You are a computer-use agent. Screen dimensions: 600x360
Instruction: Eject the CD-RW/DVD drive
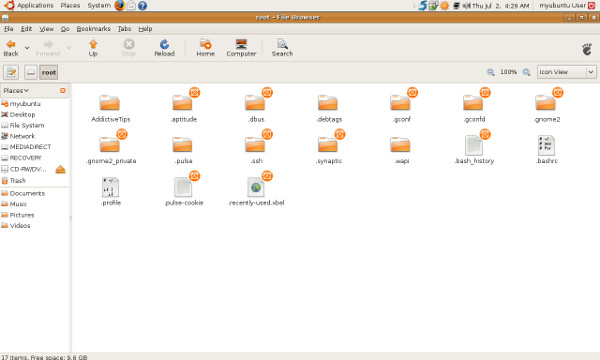60,169
